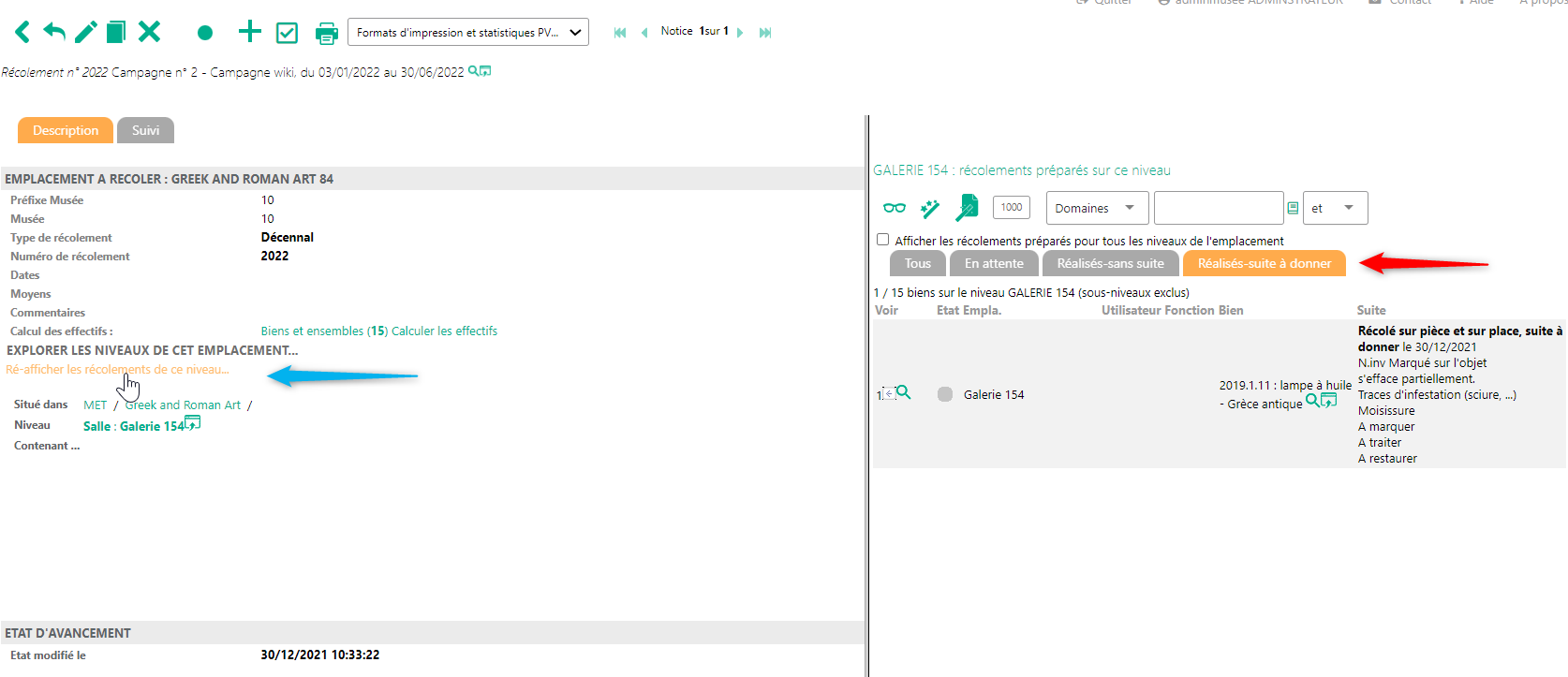Open the 'Réalisés-sans suite' tab

pyautogui.click(x=1110, y=263)
